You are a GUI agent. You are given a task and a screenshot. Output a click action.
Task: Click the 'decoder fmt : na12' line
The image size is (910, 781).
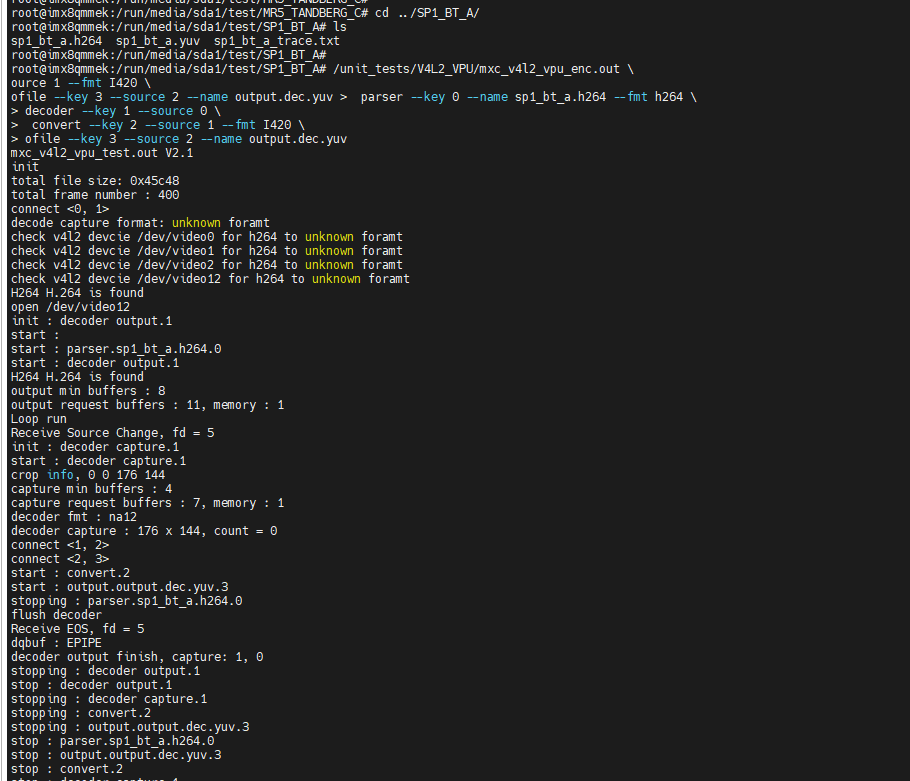point(74,517)
